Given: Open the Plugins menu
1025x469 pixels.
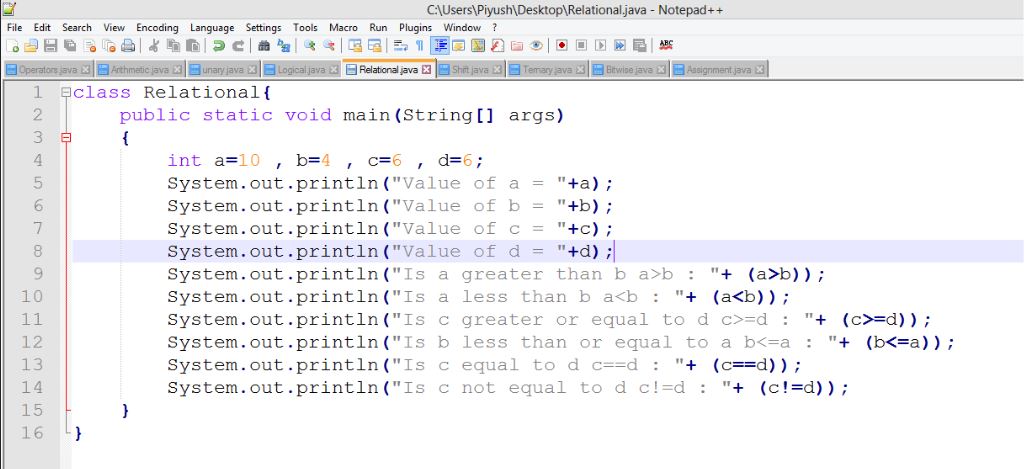Looking at the screenshot, I should click(415, 27).
